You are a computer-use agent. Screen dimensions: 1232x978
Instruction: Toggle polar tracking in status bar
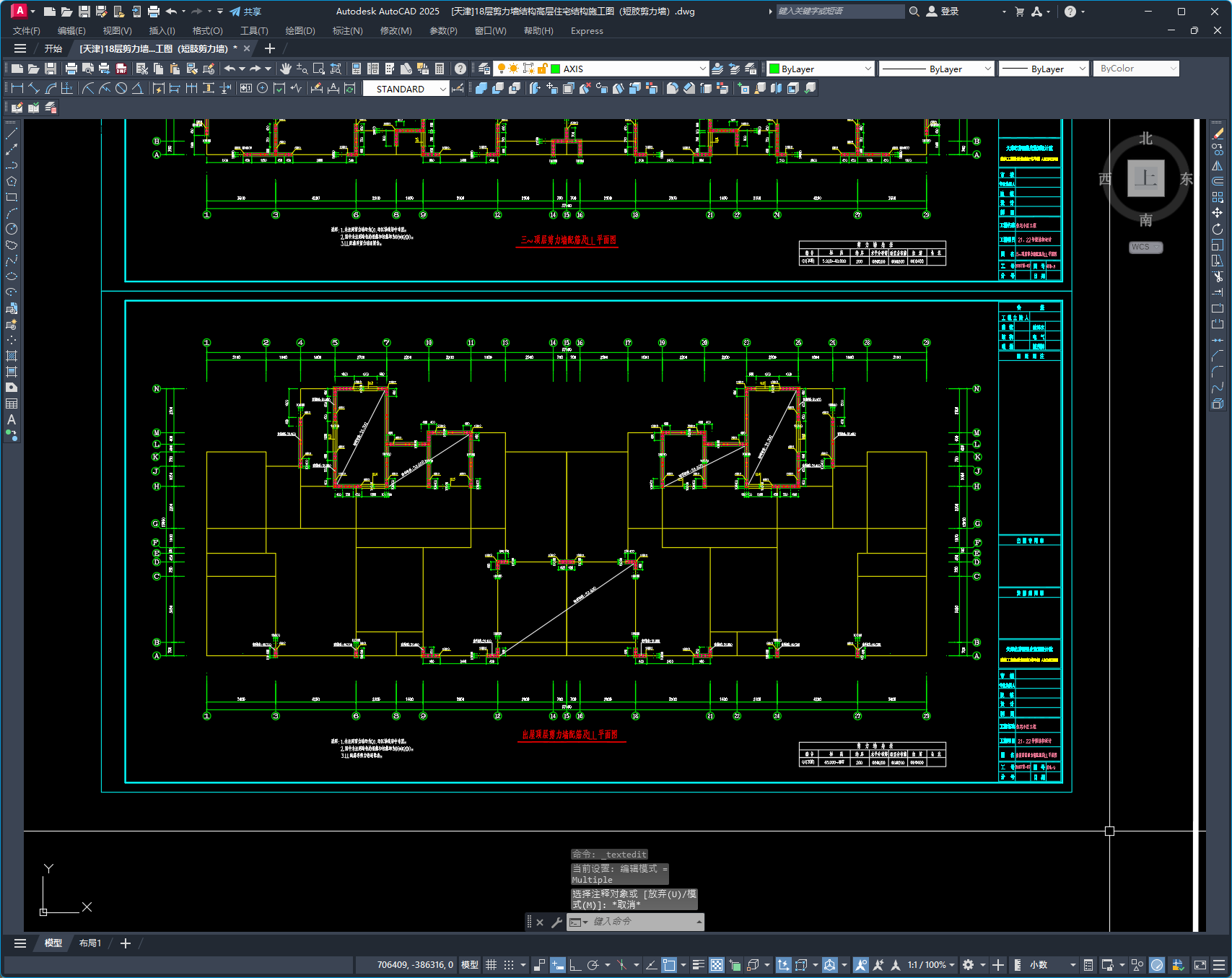(x=593, y=965)
